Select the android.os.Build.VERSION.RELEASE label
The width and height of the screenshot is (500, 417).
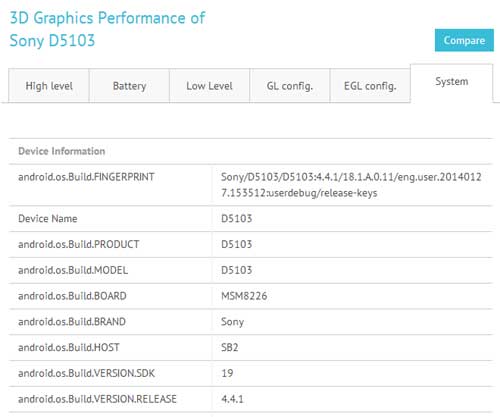coord(97,399)
